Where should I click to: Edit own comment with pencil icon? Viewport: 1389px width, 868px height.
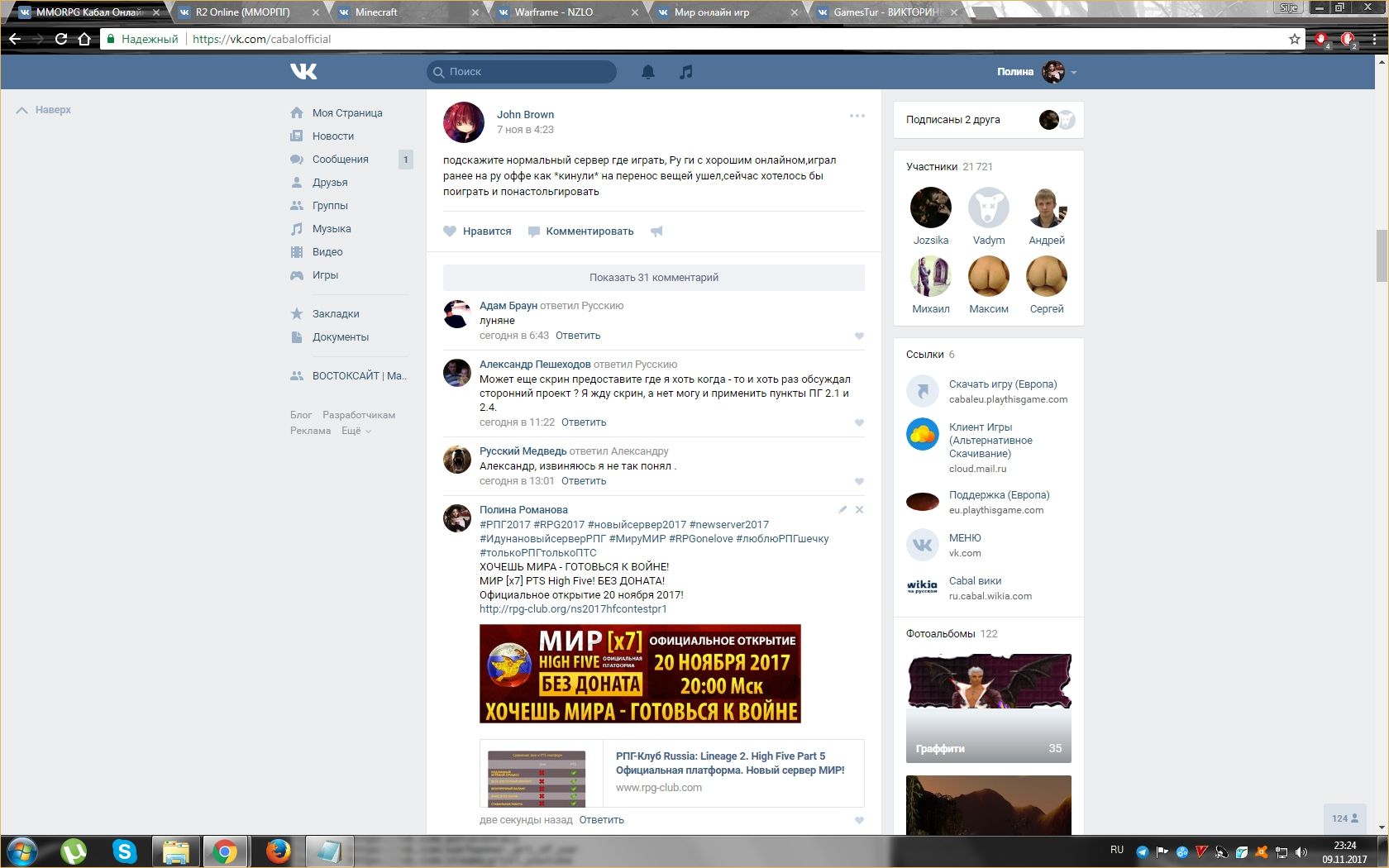(842, 510)
